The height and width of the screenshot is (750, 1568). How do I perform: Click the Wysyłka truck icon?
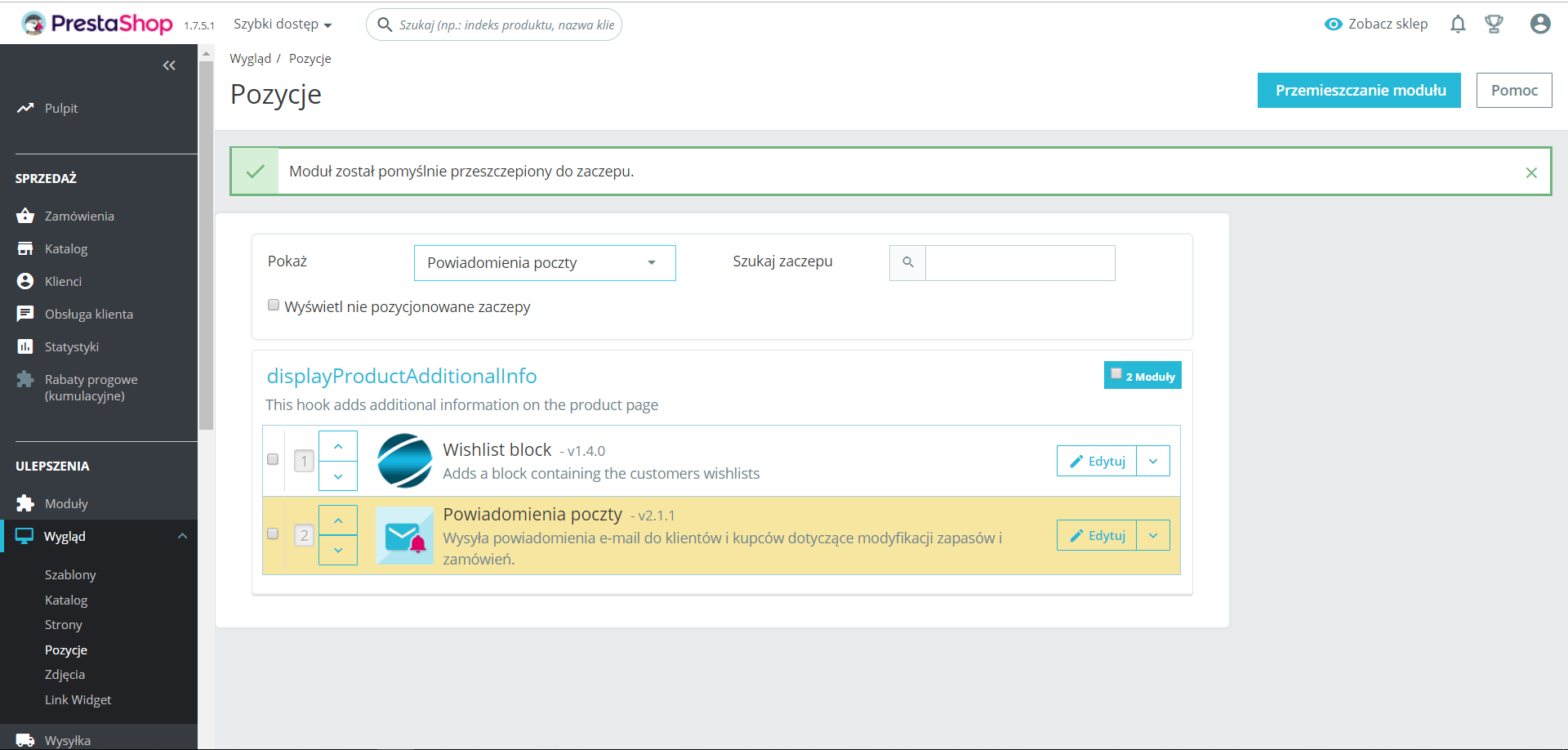tap(25, 740)
